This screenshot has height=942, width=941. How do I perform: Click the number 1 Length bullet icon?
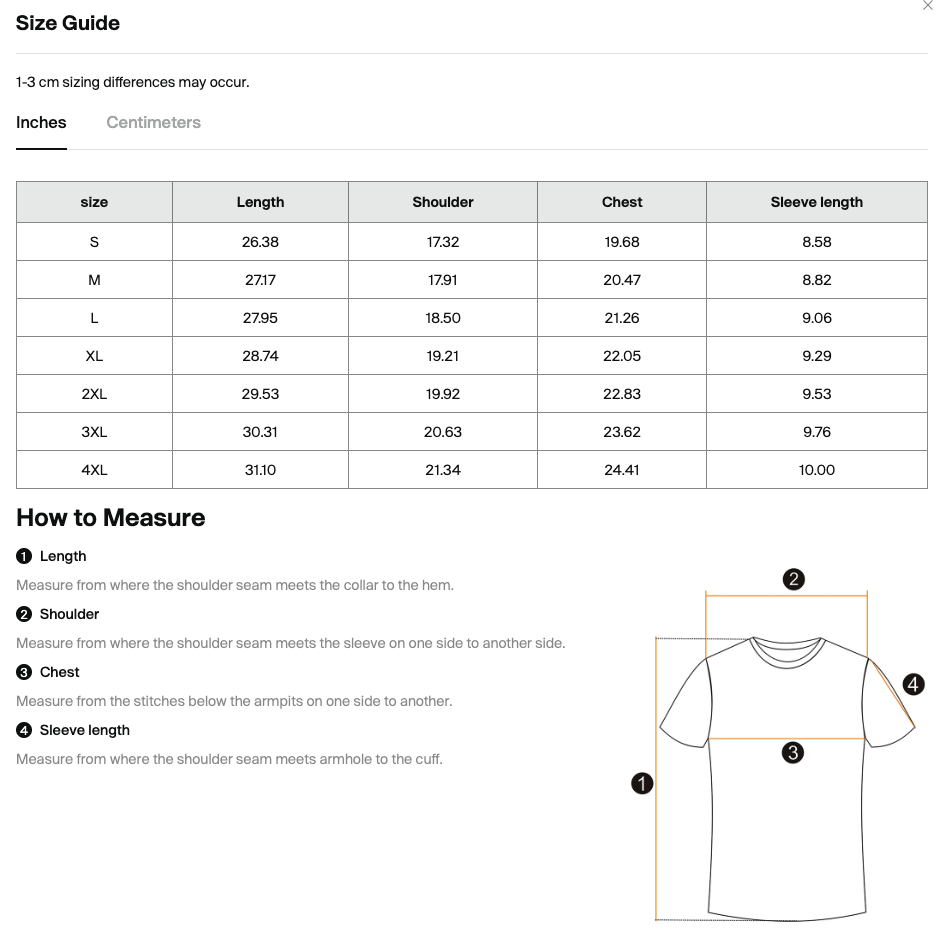(x=24, y=556)
